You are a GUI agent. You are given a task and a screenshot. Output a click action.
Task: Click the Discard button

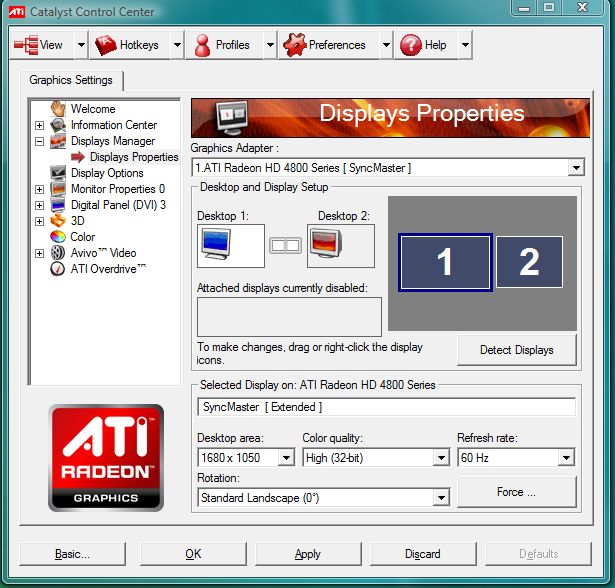423,554
